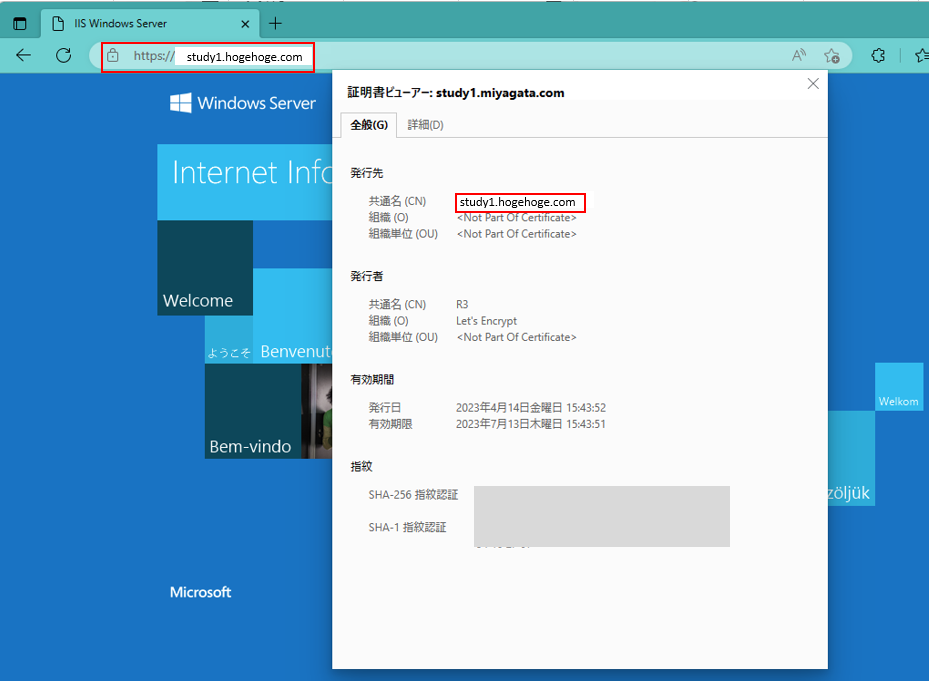Select issue date 2023年4月14日金曜日 15:43:52
The width and height of the screenshot is (929, 681).
click(531, 408)
